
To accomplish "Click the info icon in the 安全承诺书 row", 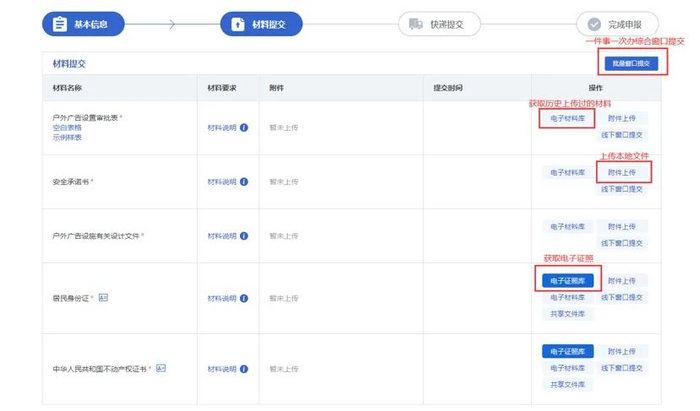I will tap(244, 182).
